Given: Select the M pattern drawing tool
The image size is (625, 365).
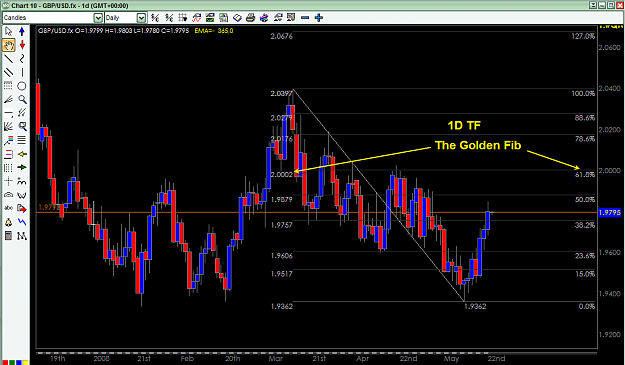Looking at the screenshot, I should [x=22, y=236].
